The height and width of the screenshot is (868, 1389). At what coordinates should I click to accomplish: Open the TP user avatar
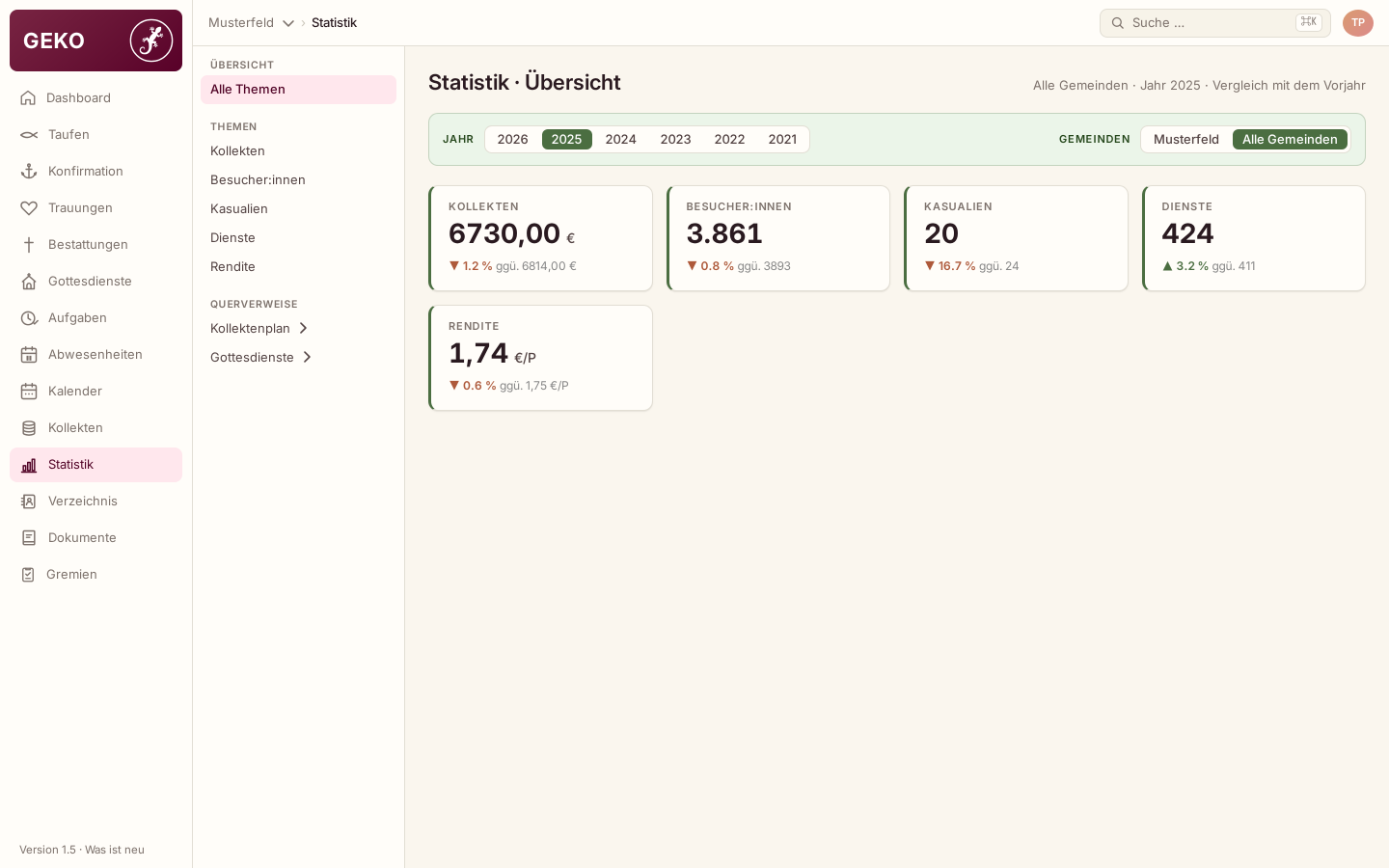click(1358, 22)
